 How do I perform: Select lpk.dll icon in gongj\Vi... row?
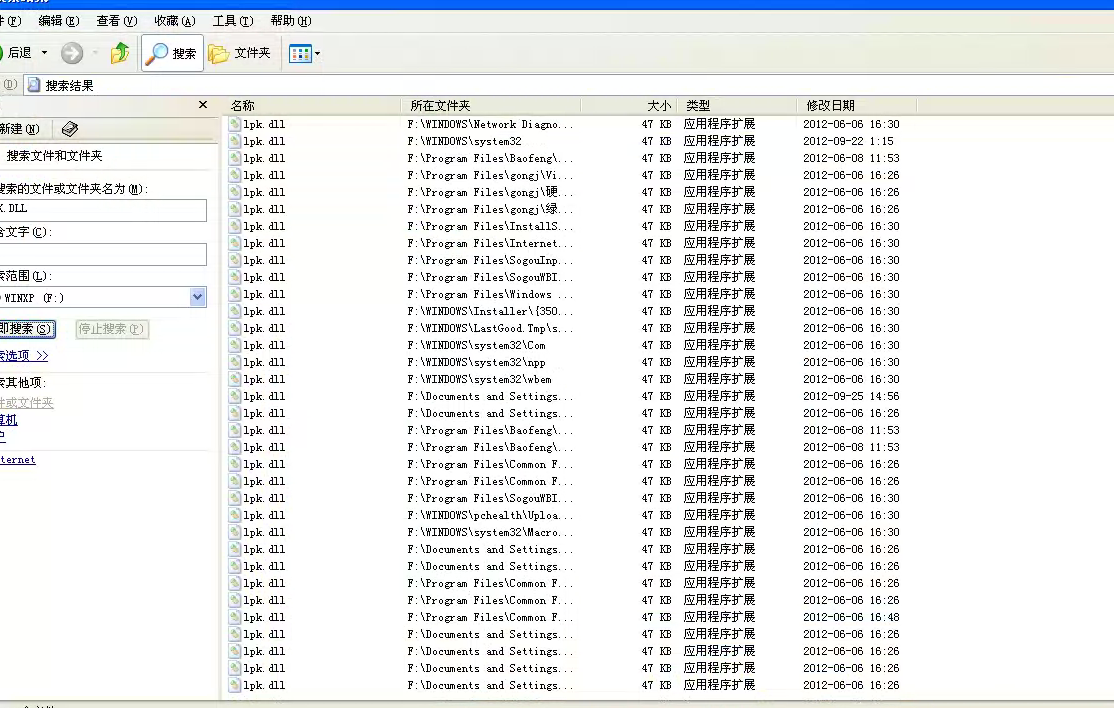235,175
